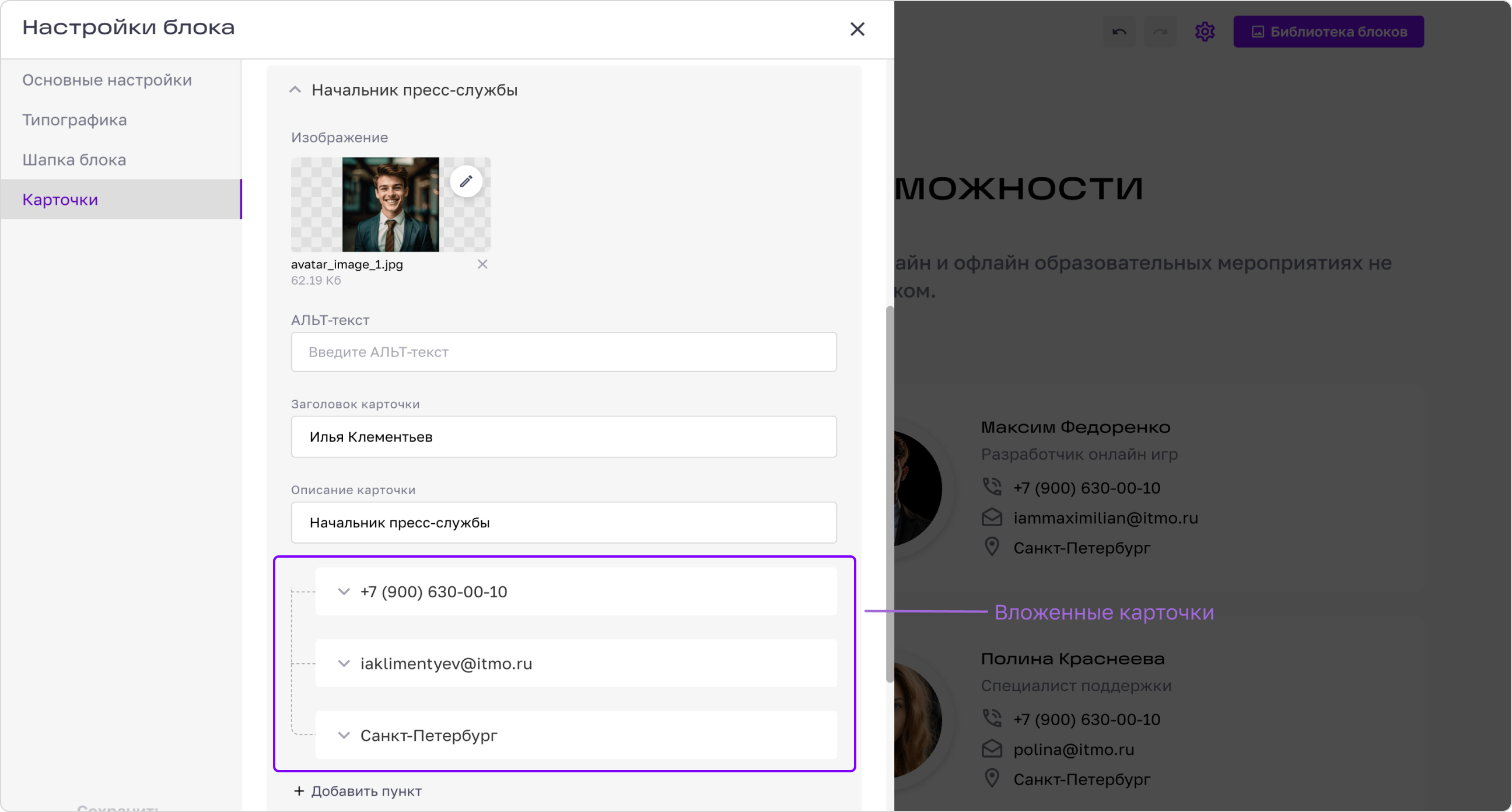Collapse the Начальник пресс-службы card
Image resolution: width=1512 pixels, height=812 pixels.
[295, 90]
